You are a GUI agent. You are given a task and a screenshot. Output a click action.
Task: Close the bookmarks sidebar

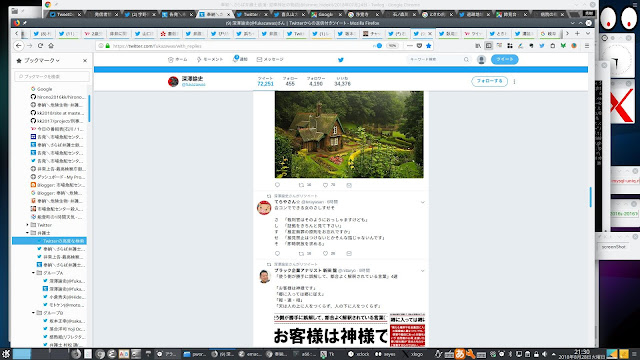[85, 60]
